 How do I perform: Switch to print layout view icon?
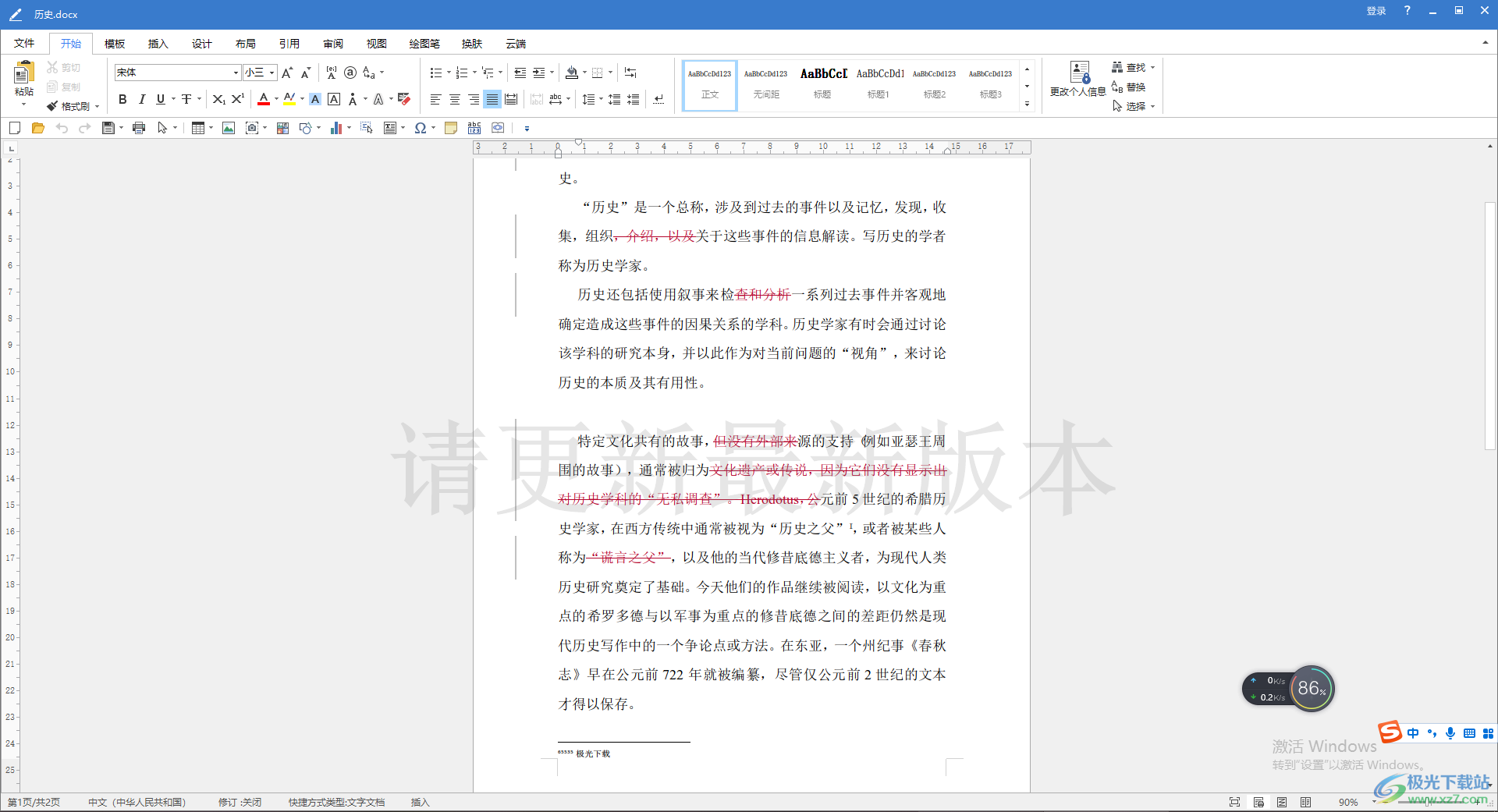(x=1258, y=802)
